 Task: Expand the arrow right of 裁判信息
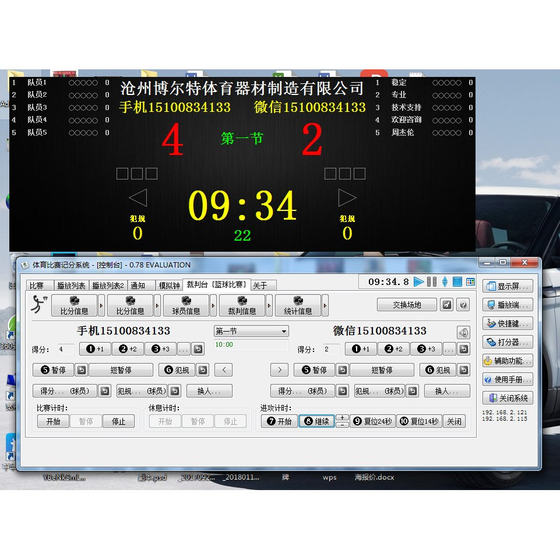click(x=269, y=305)
